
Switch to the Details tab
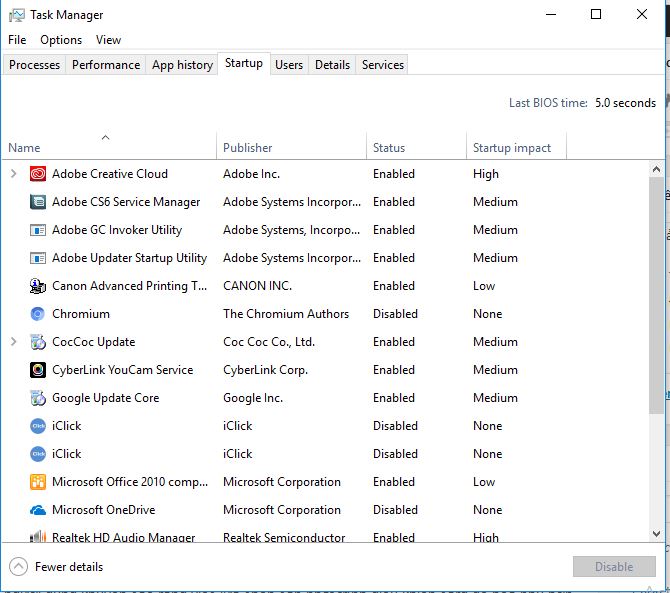tap(332, 65)
